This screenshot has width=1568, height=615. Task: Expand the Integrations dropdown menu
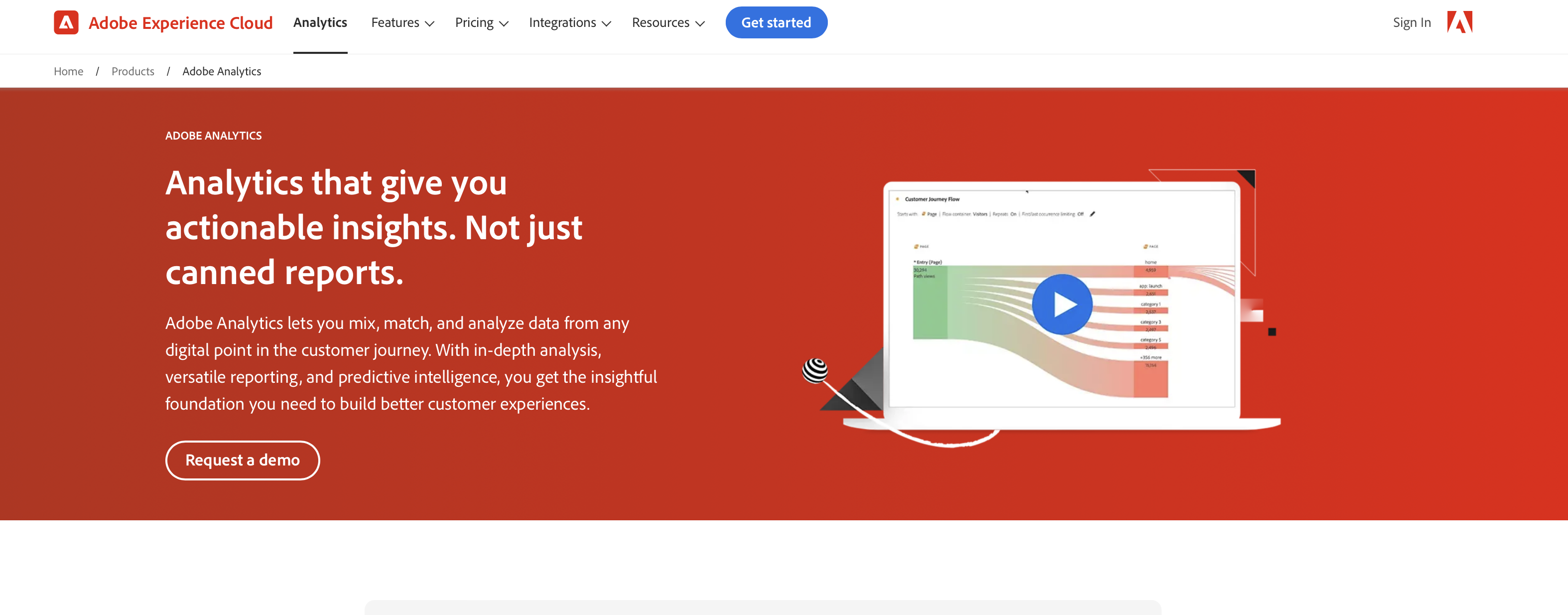(x=570, y=21)
